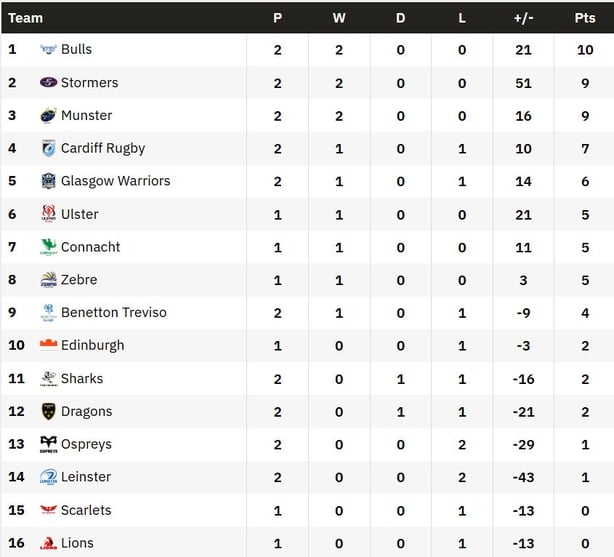
Task: Select the Sharks team name
Action: point(82,378)
